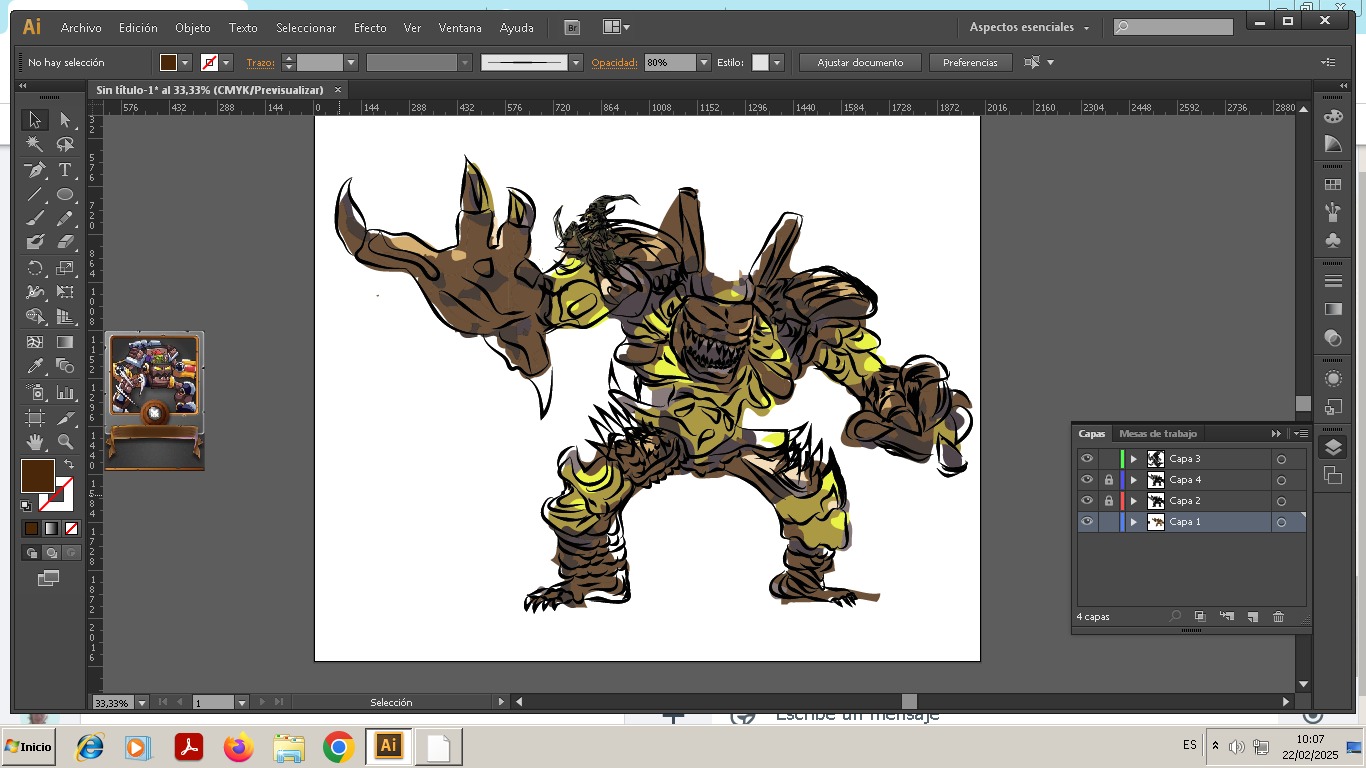Click the Windows Inicio start button
The image size is (1366, 768).
[x=28, y=747]
